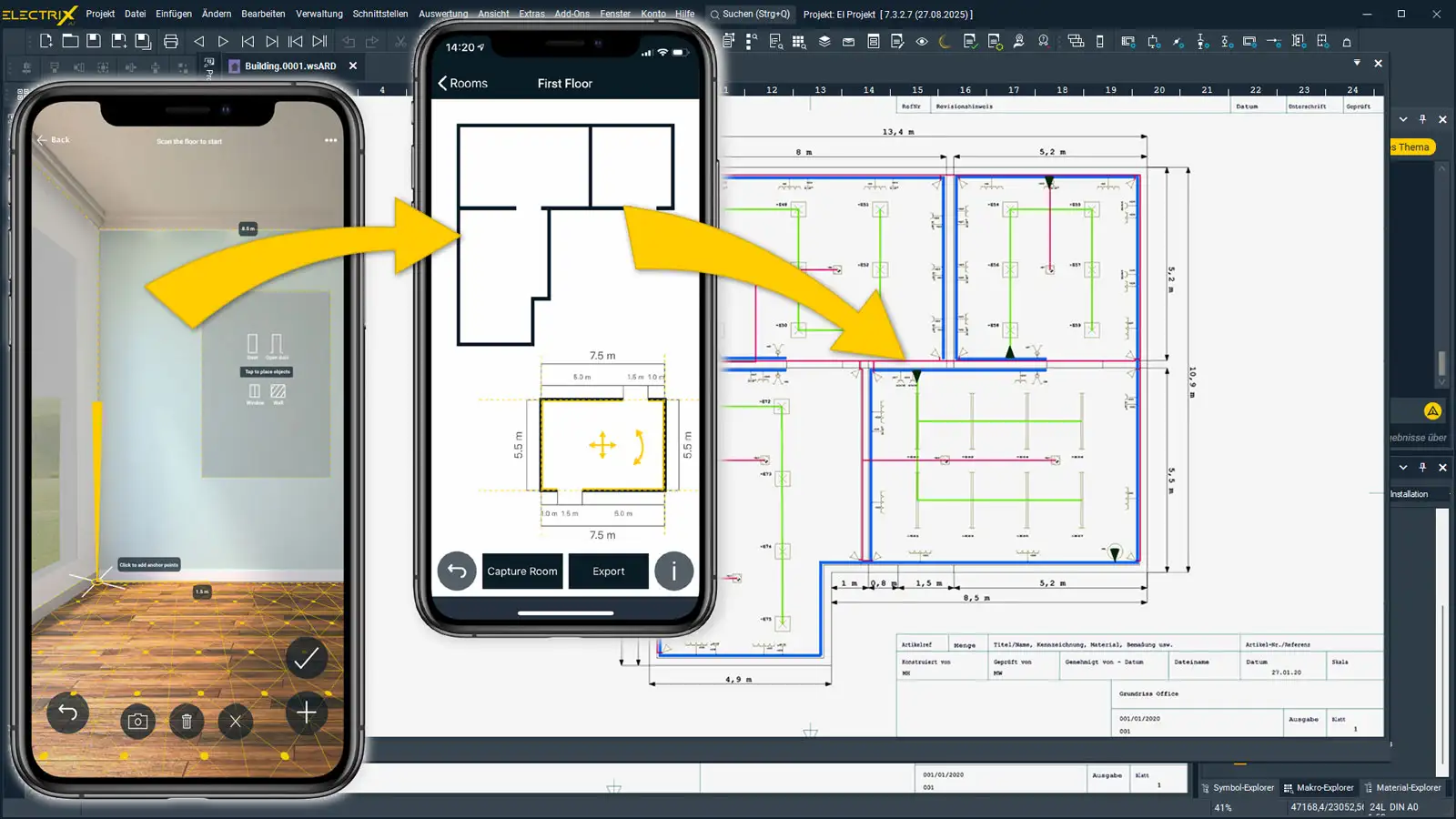1456x819 pixels.
Task: Expand the lower right panel chevron menu
Action: point(1403,467)
